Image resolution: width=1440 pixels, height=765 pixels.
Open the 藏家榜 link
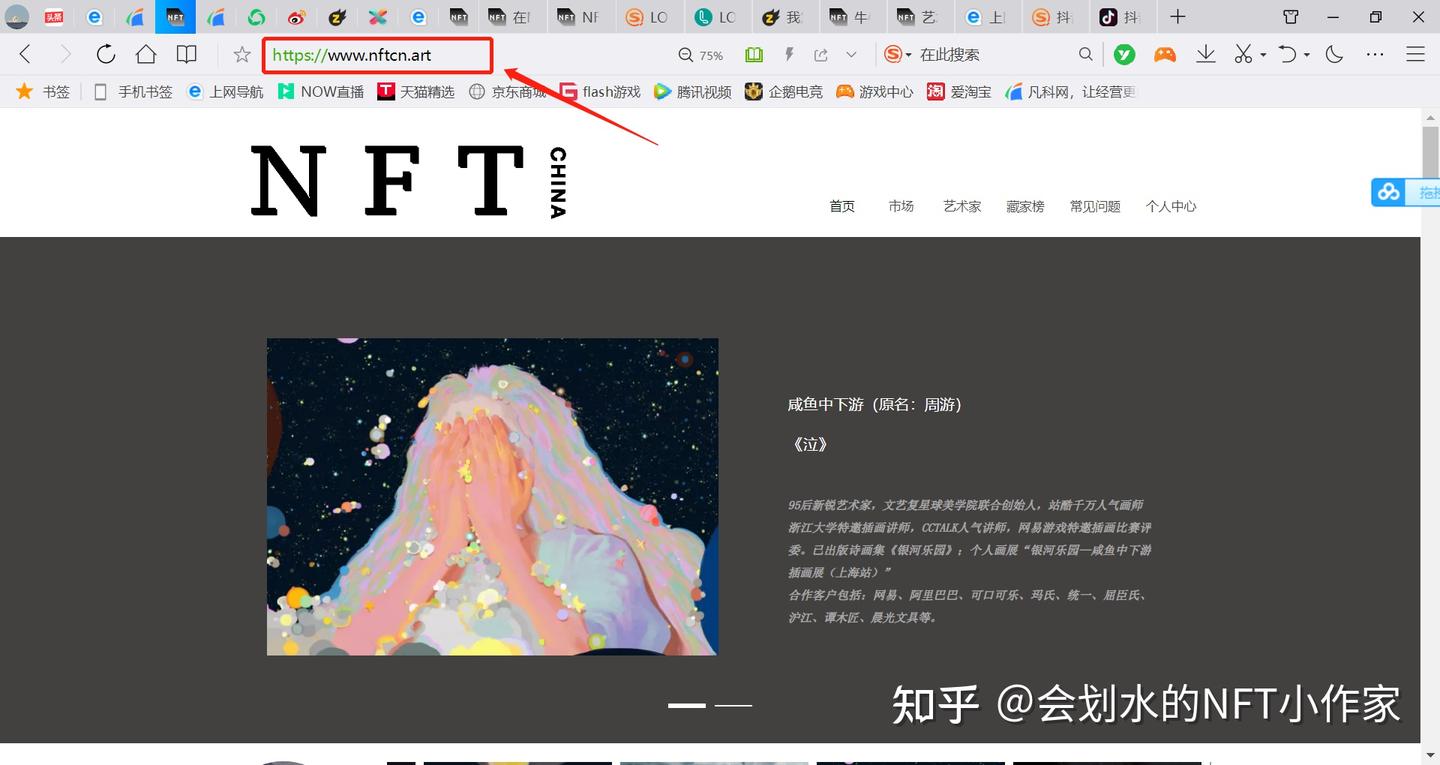[1025, 206]
